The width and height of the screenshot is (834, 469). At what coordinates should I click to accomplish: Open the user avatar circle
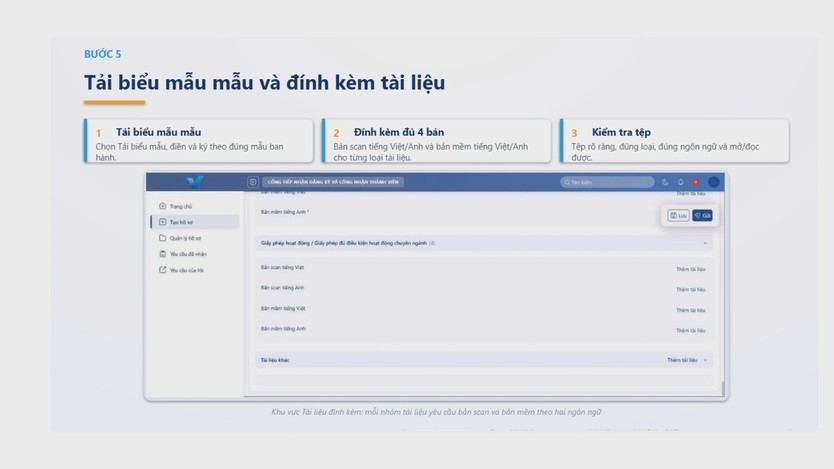tap(714, 182)
